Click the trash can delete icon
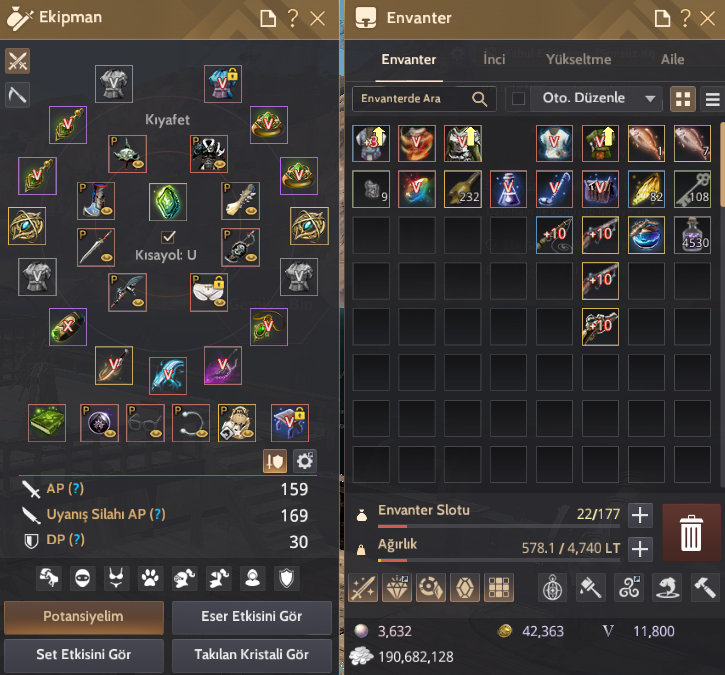 click(x=691, y=533)
